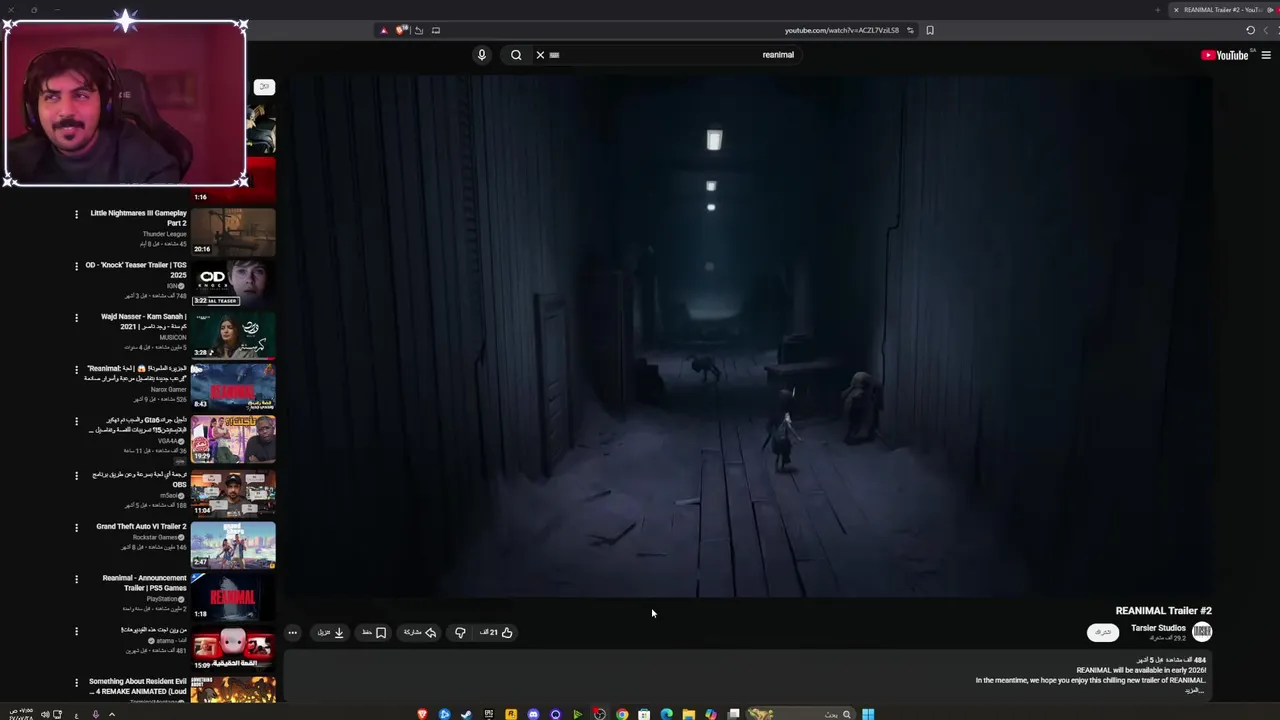Open Microsoft Edge from the taskbar

667,714
